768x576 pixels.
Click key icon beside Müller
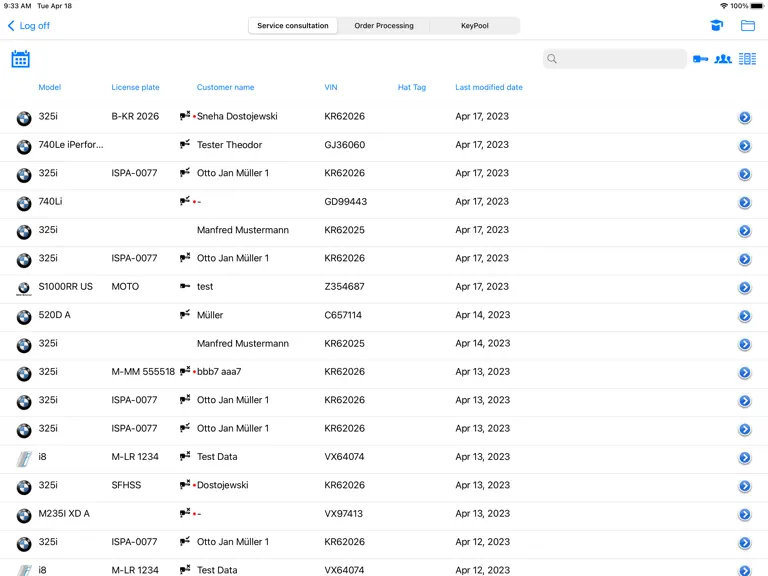(185, 314)
